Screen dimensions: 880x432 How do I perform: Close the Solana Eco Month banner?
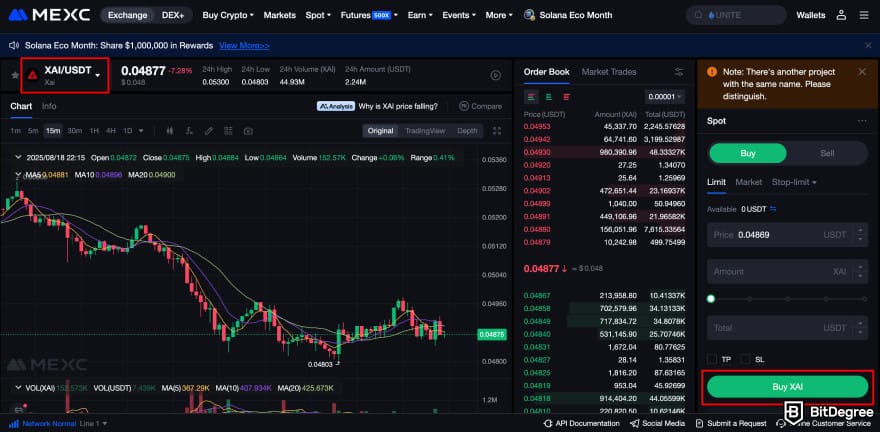coord(868,45)
